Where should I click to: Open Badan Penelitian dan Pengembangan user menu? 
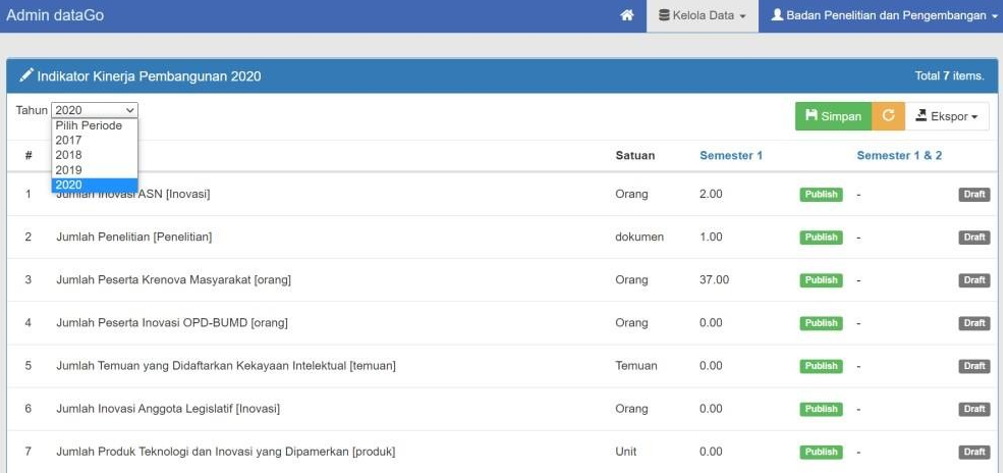click(884, 16)
